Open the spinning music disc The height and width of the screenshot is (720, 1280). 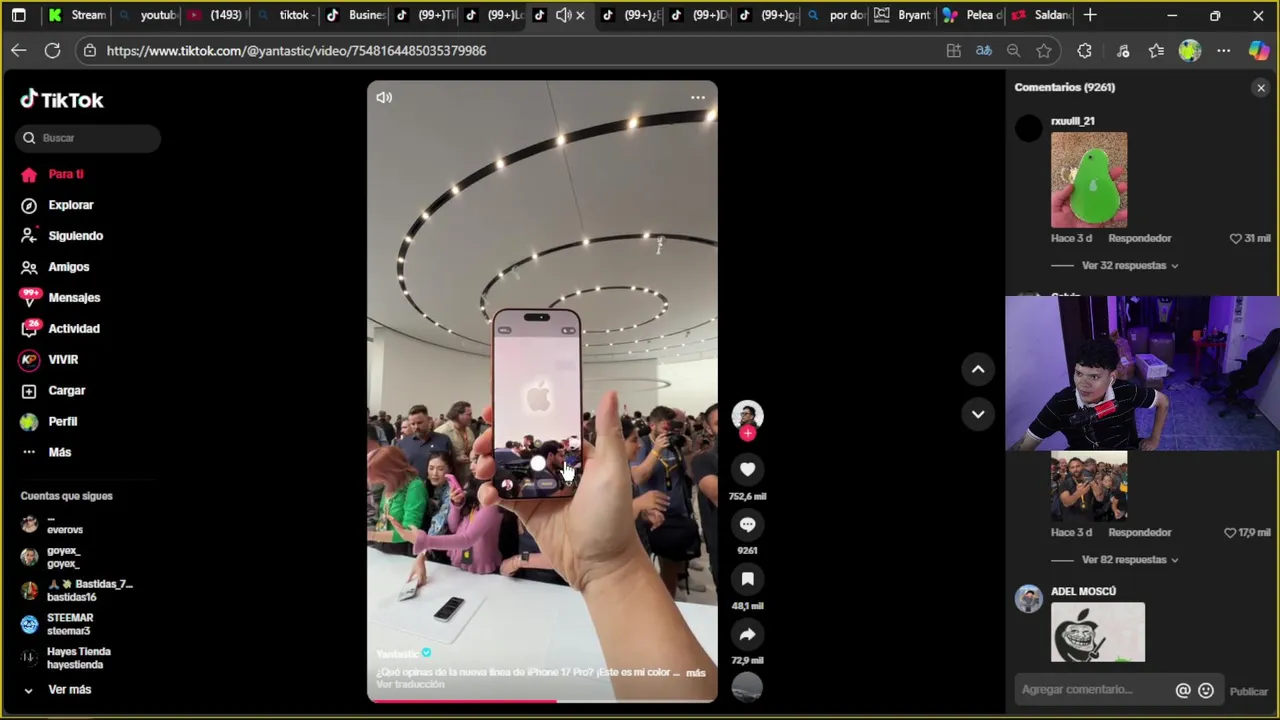click(x=747, y=687)
